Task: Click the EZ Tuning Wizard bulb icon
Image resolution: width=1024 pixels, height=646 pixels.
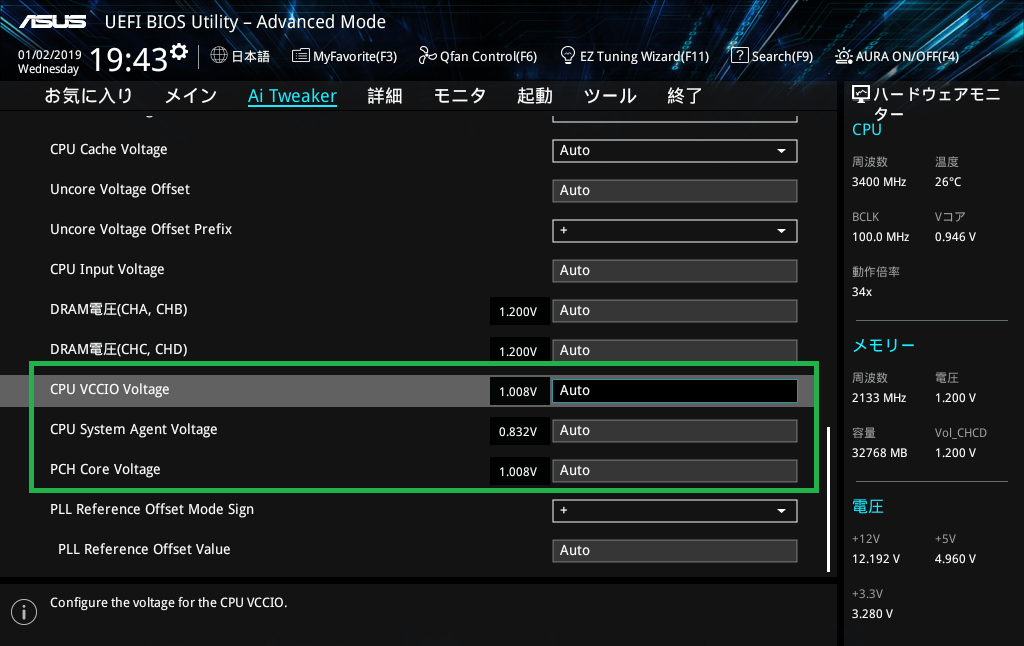Action: coord(568,56)
